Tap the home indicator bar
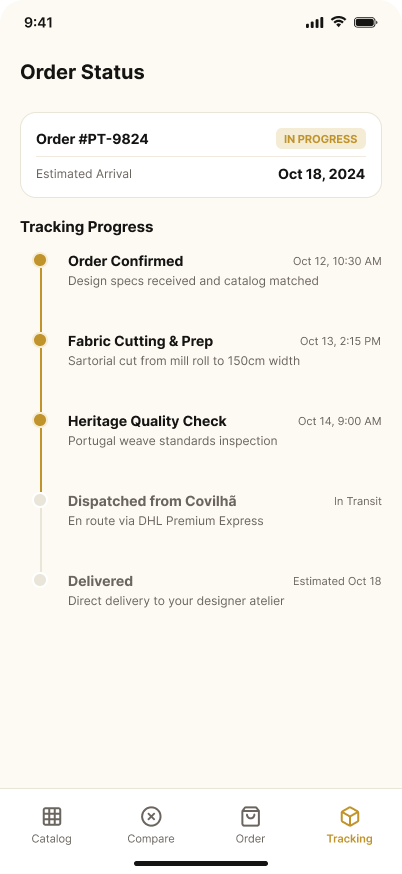The image size is (402, 874). (x=201, y=863)
